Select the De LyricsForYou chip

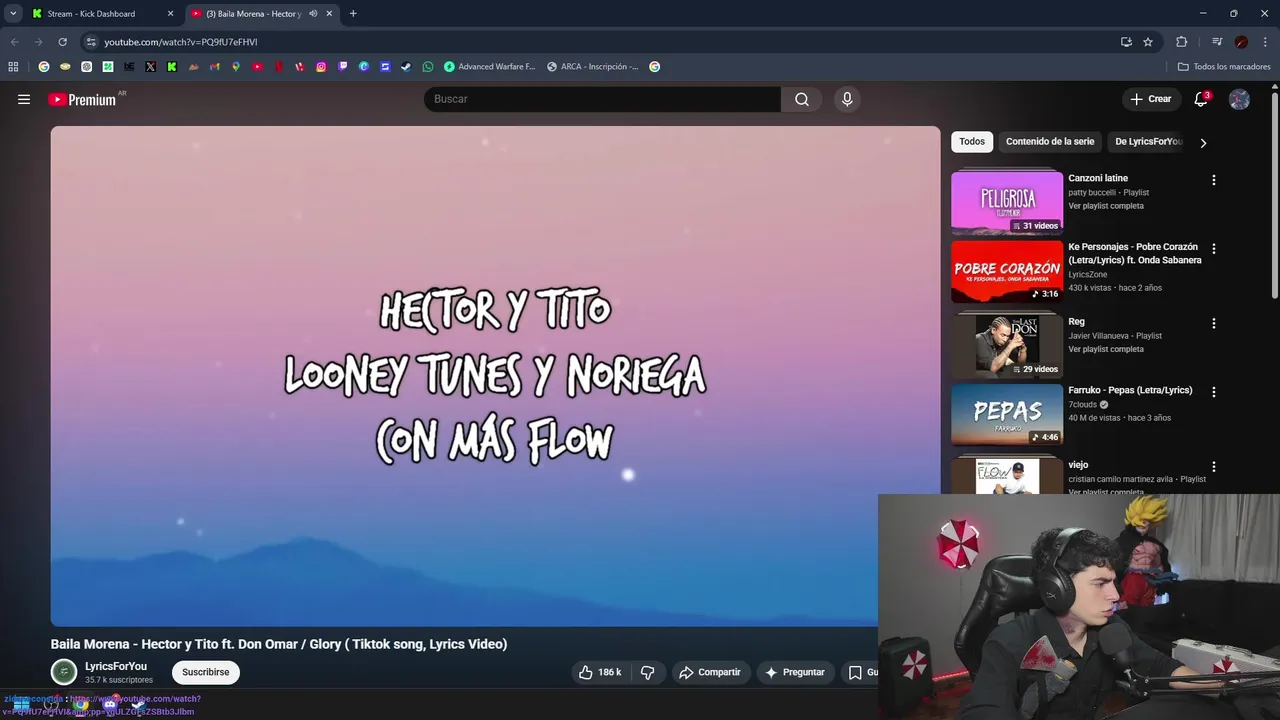pos(1149,142)
